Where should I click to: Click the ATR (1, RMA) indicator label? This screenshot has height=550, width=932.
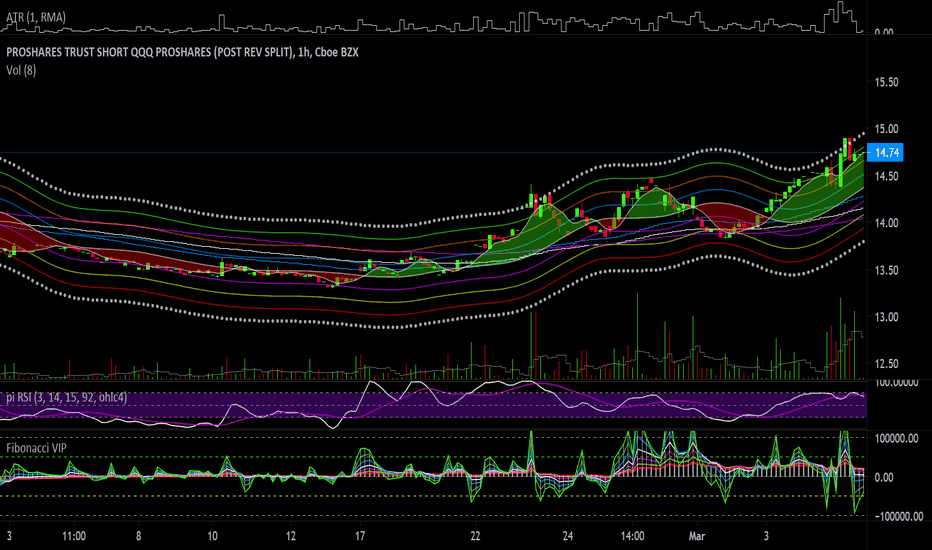tap(36, 18)
